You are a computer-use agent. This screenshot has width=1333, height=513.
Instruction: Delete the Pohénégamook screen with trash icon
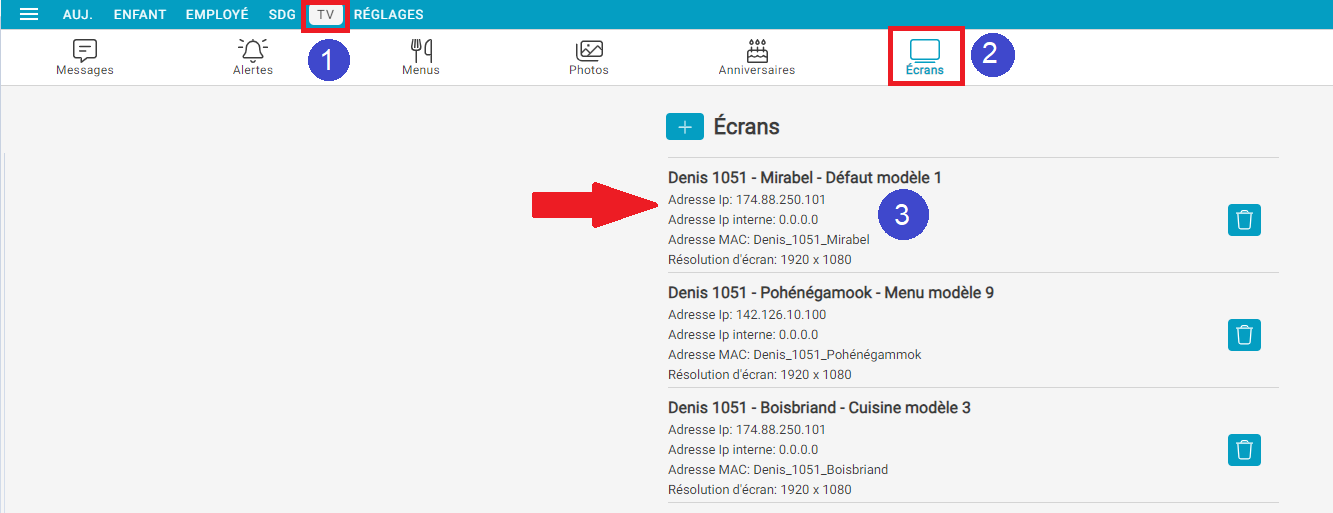(x=1244, y=335)
